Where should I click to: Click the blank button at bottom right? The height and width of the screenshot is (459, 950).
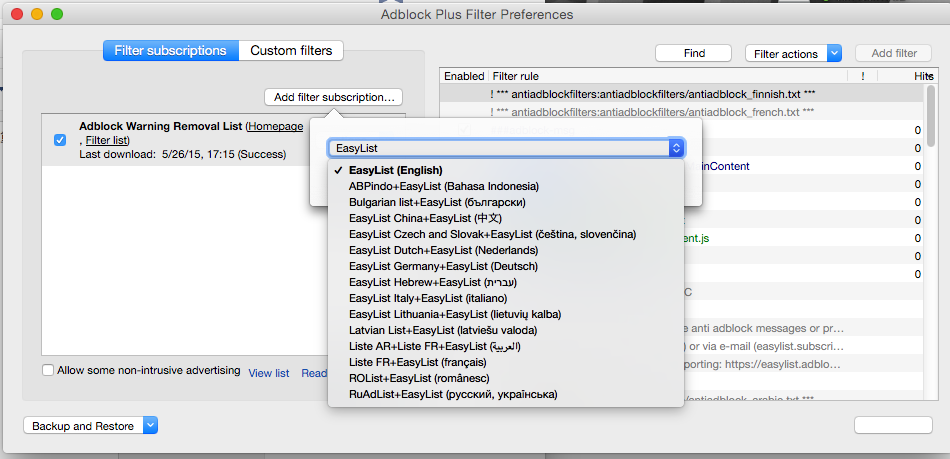(893, 425)
